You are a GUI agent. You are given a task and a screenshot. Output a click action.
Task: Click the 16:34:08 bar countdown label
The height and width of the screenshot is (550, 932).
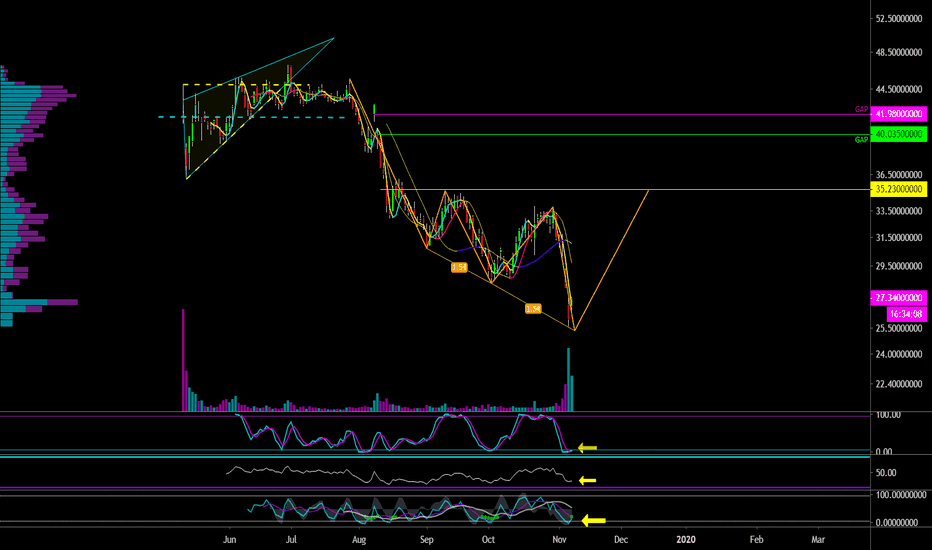(x=906, y=314)
